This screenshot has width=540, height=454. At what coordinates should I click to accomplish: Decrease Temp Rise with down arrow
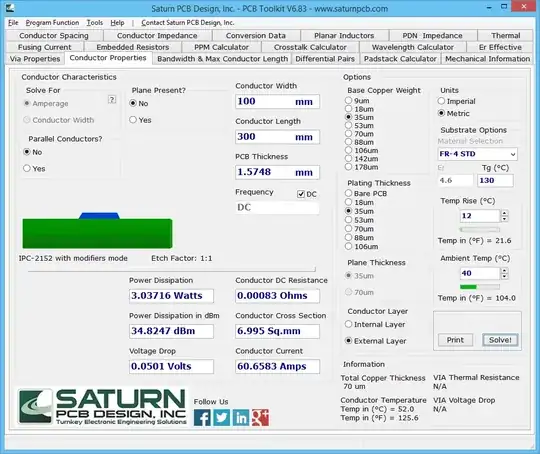pos(505,219)
